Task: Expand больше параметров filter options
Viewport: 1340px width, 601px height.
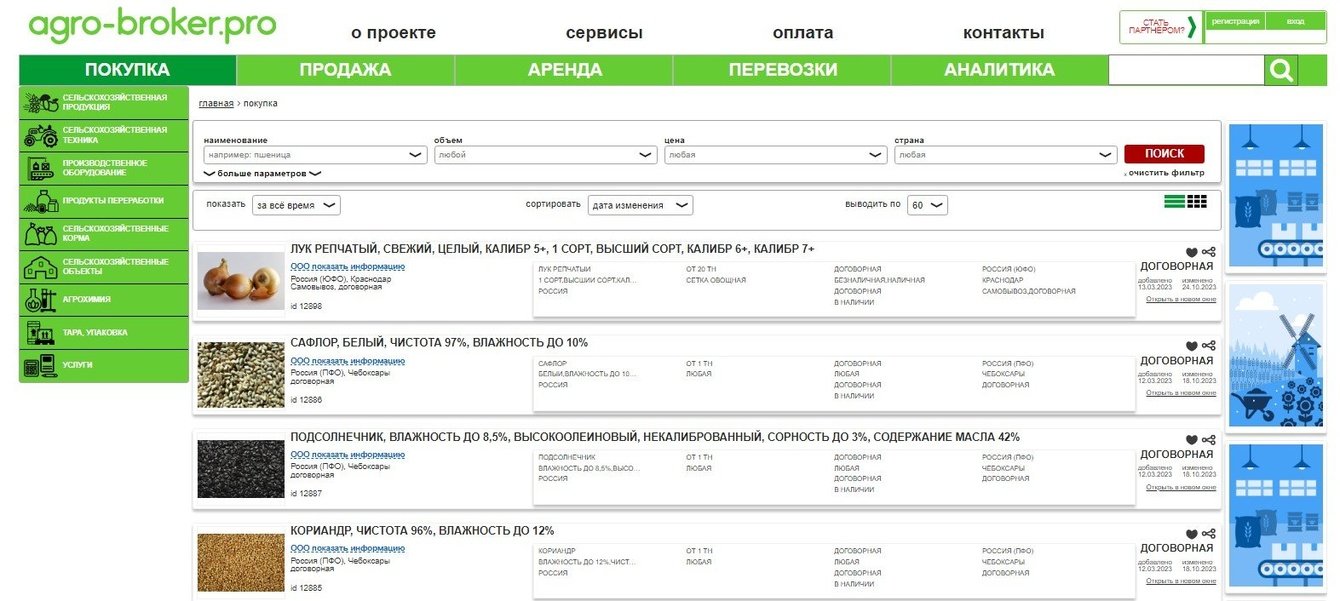Action: coord(262,173)
